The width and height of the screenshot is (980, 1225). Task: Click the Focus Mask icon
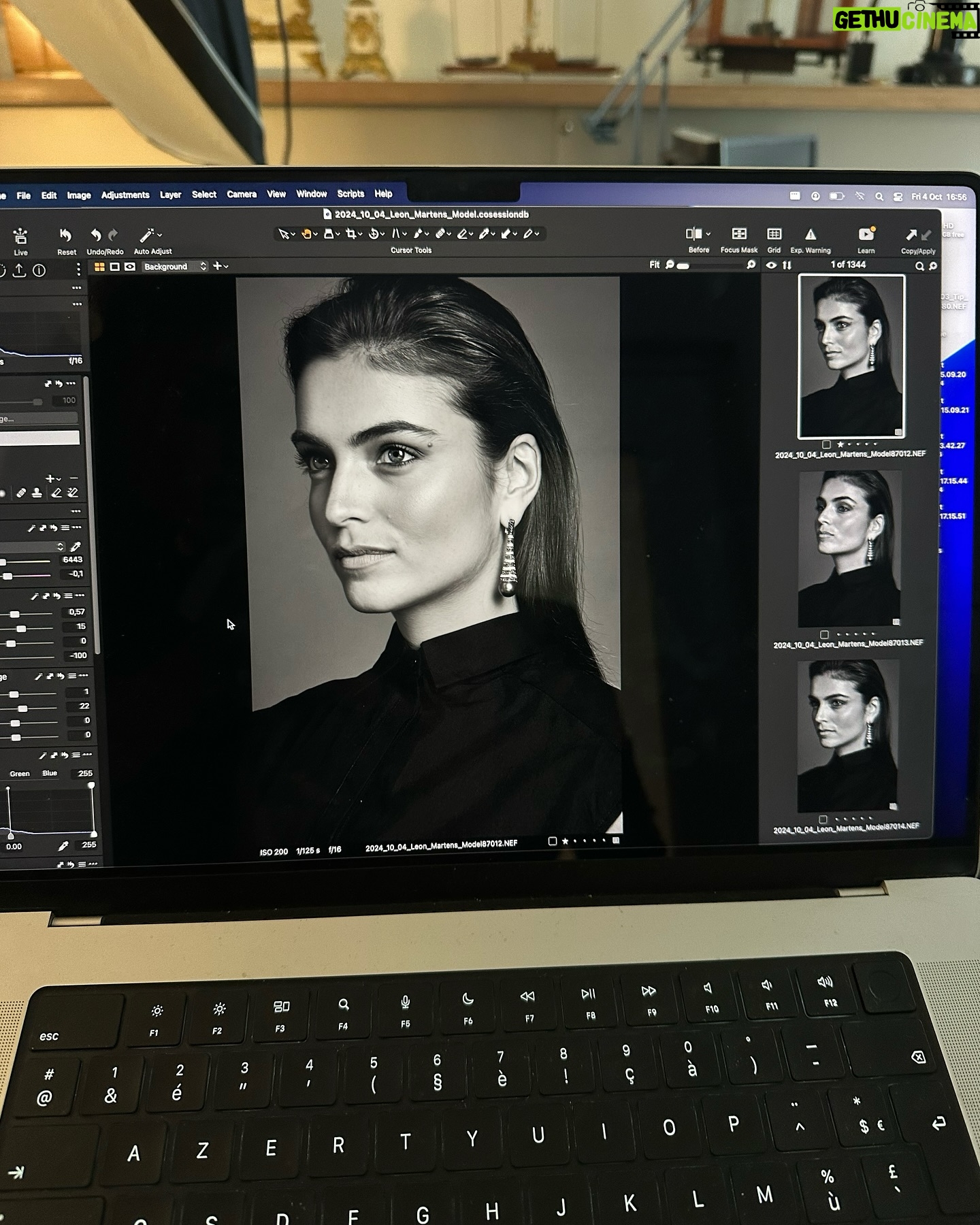[738, 234]
